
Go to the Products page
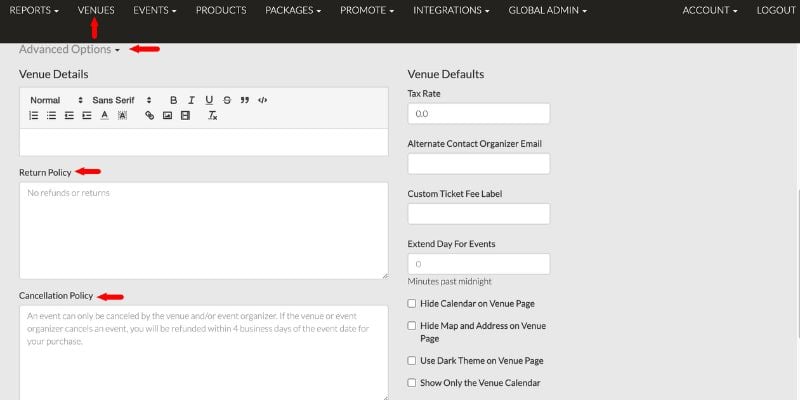click(221, 10)
